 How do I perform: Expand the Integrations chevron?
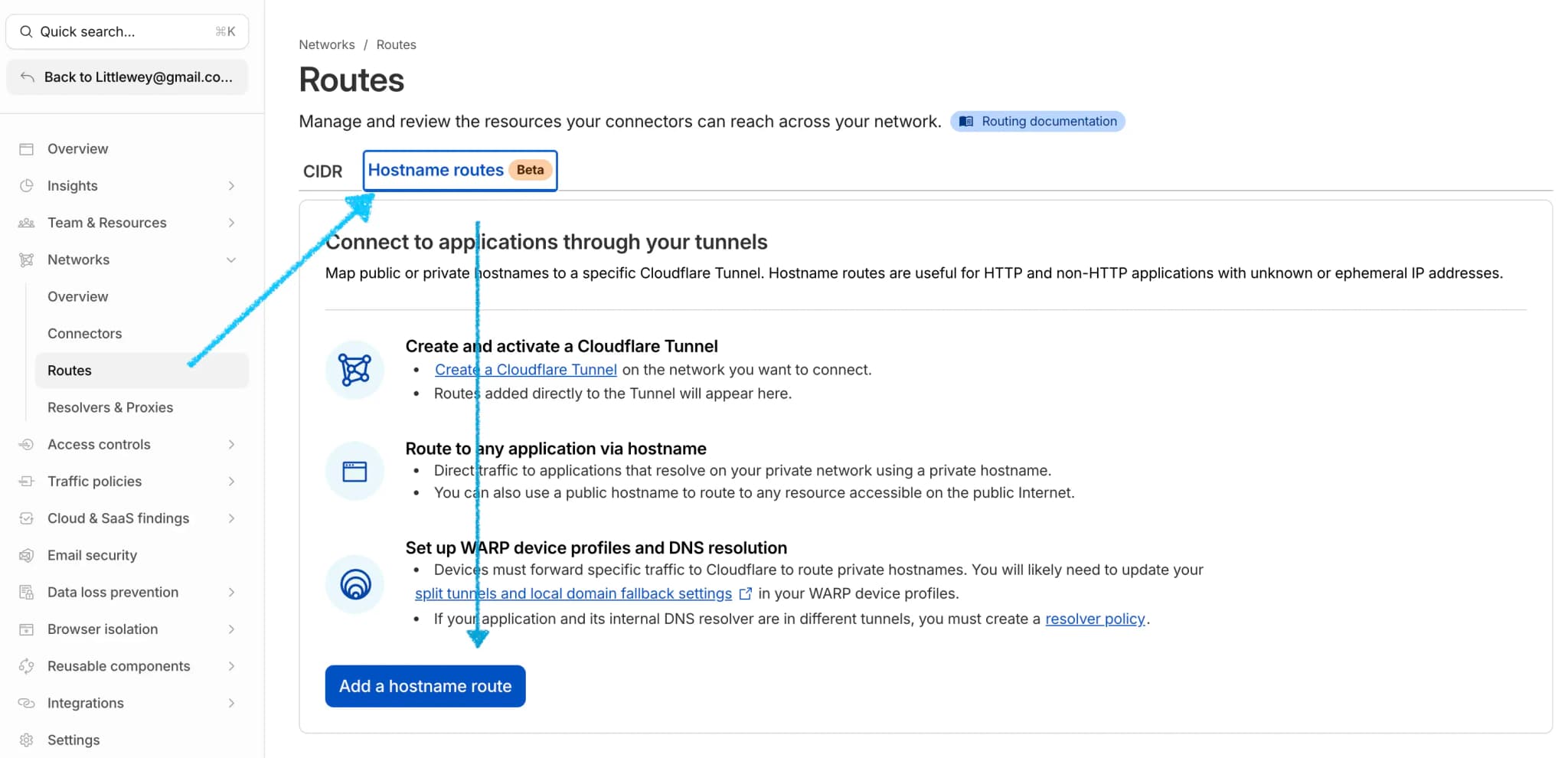[x=231, y=703]
